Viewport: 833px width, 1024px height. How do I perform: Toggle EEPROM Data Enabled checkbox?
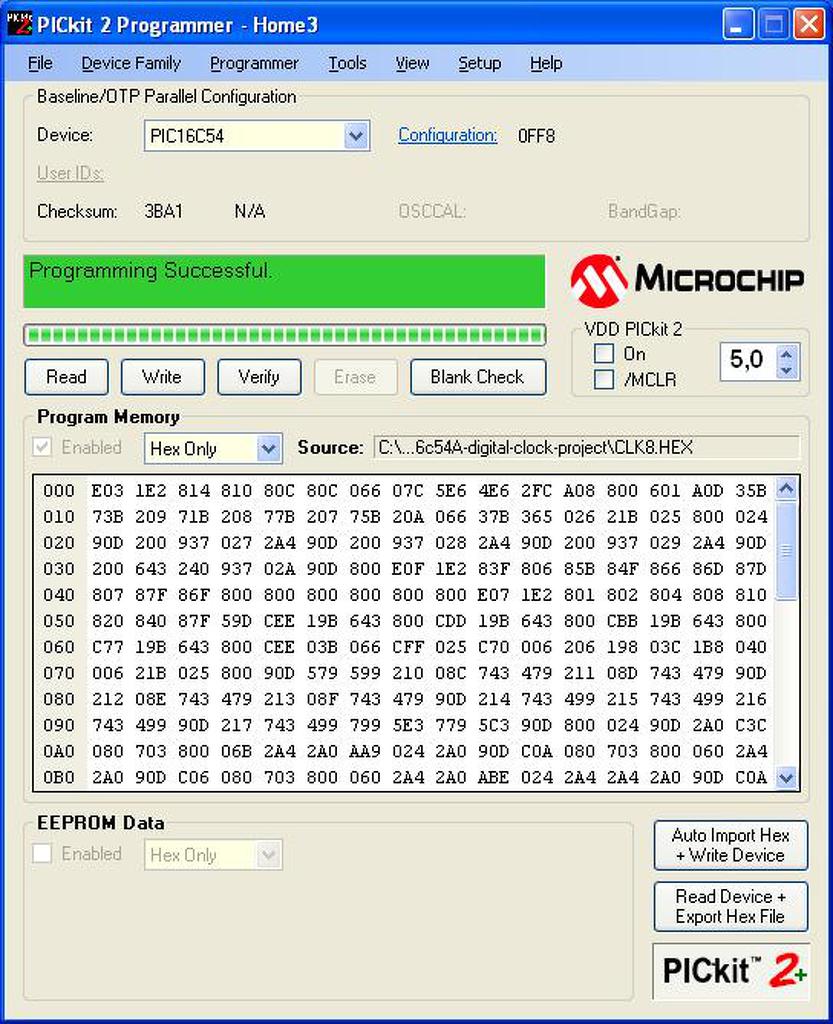[x=42, y=854]
